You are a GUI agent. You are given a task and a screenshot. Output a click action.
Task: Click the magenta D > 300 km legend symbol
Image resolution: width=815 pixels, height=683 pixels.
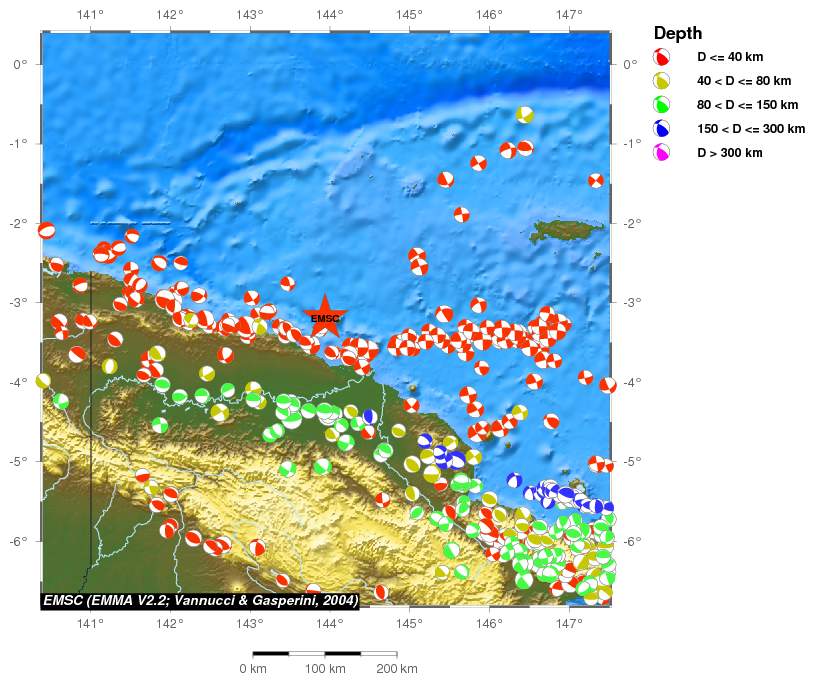coord(661,153)
